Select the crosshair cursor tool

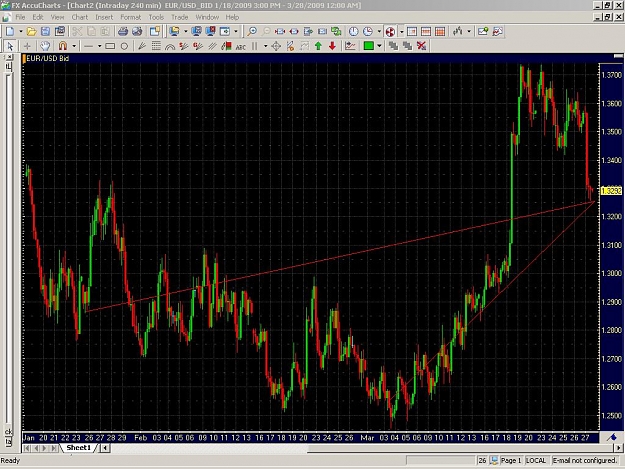pos(27,46)
